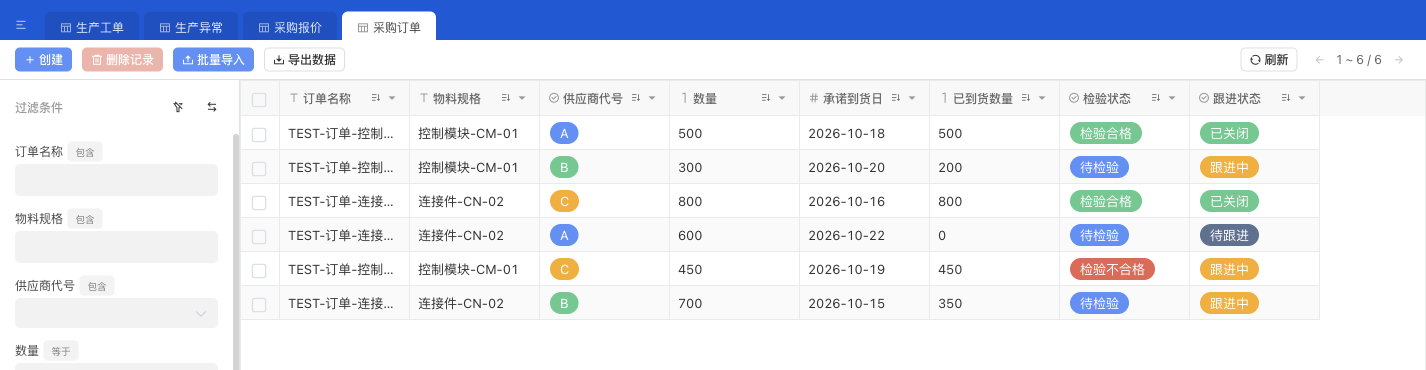Open 跟进状态 column dropdown menu
This screenshot has width=1426, height=370.
pos(1302,98)
